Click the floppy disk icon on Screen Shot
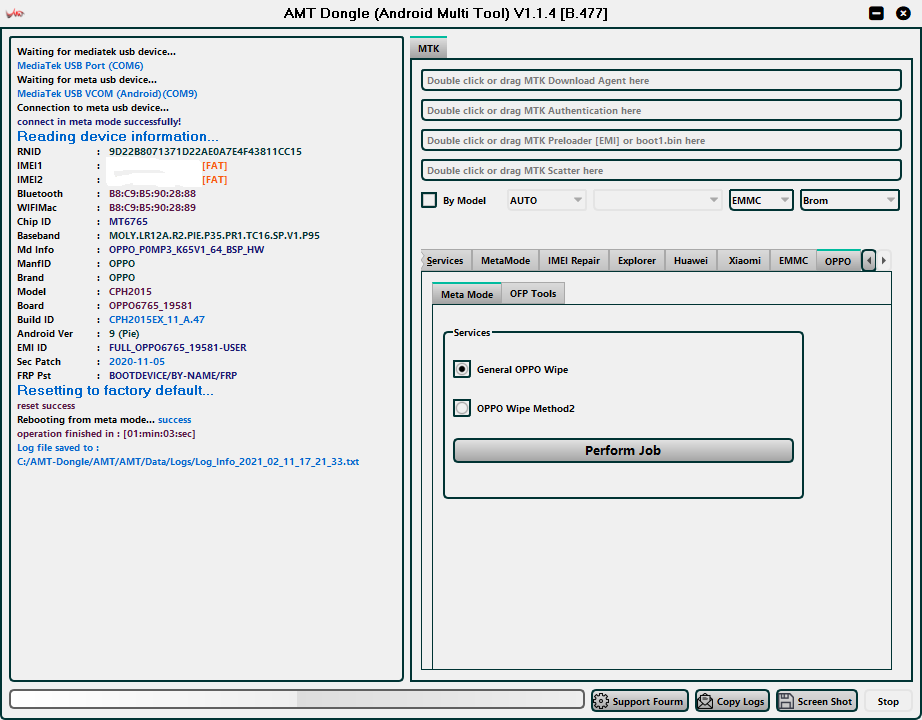This screenshot has width=922, height=720. (786, 701)
